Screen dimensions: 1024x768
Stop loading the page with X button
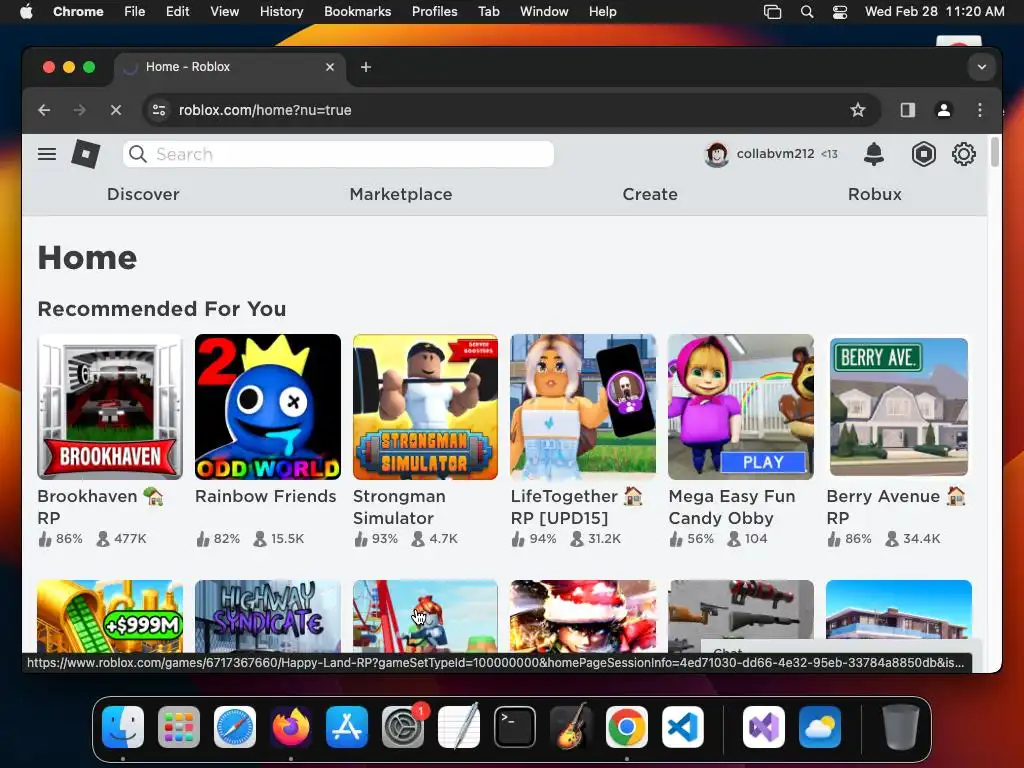click(x=116, y=110)
